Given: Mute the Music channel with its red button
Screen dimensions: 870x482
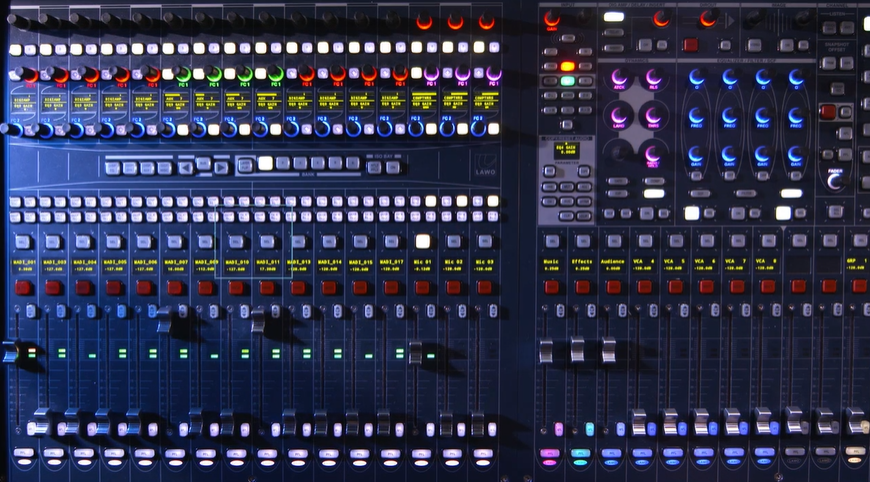Looking at the screenshot, I should tap(551, 287).
